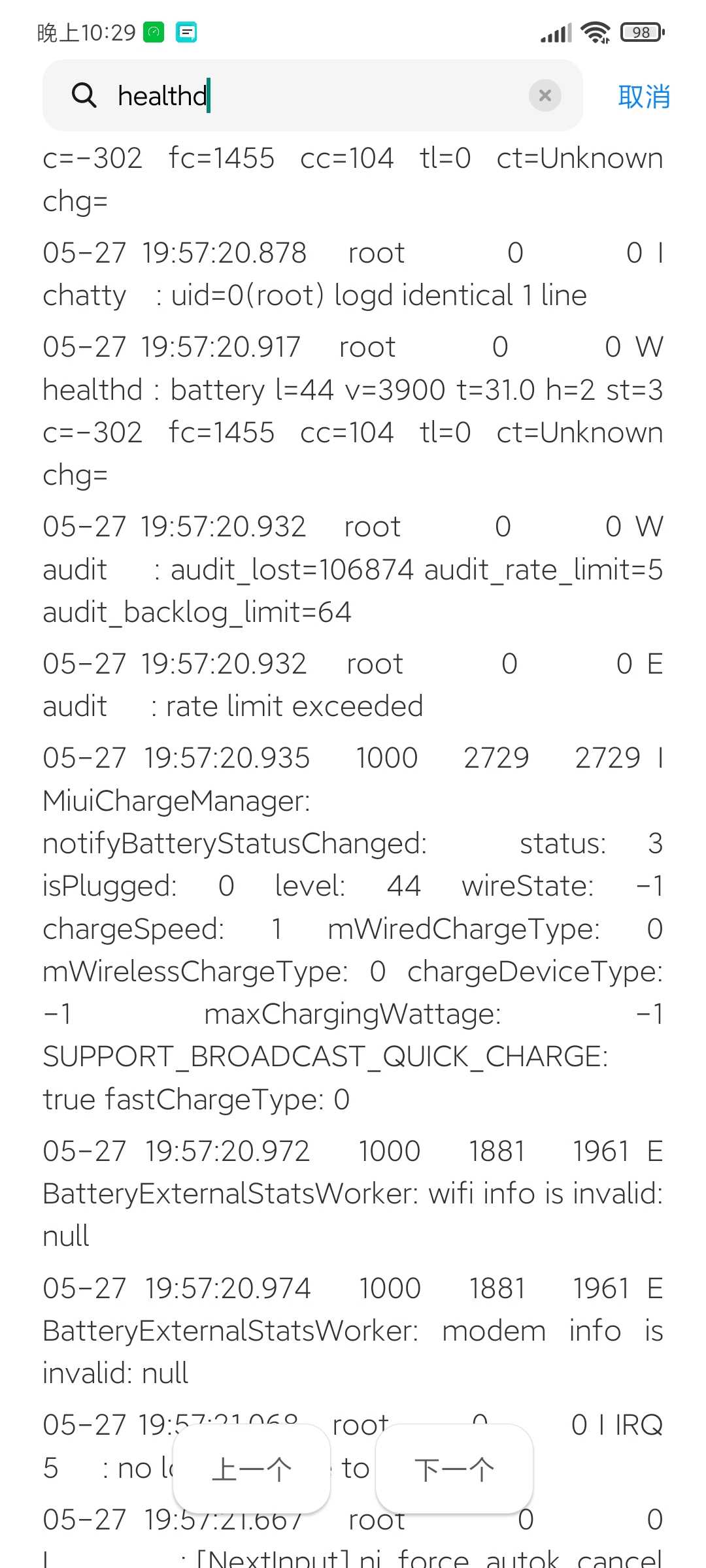Tap the search magnifier icon

tap(84, 95)
